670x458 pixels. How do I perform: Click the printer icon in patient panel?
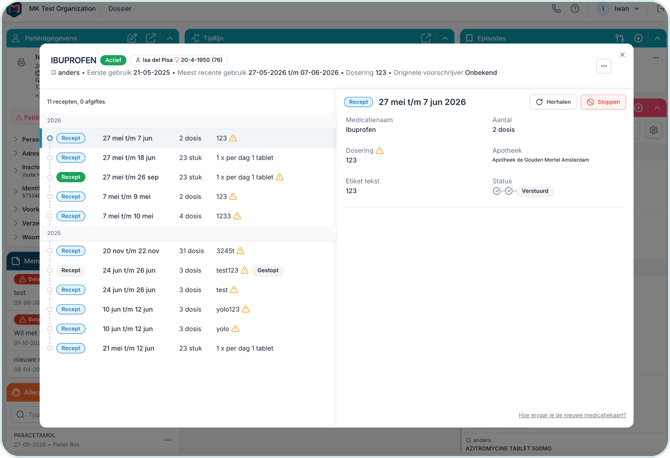(21, 63)
